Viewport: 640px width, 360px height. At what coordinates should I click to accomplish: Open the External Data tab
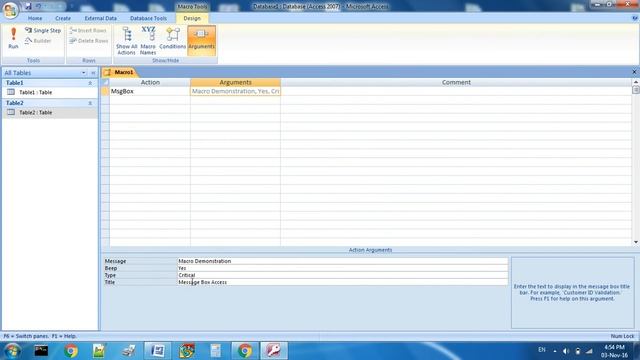[100, 18]
